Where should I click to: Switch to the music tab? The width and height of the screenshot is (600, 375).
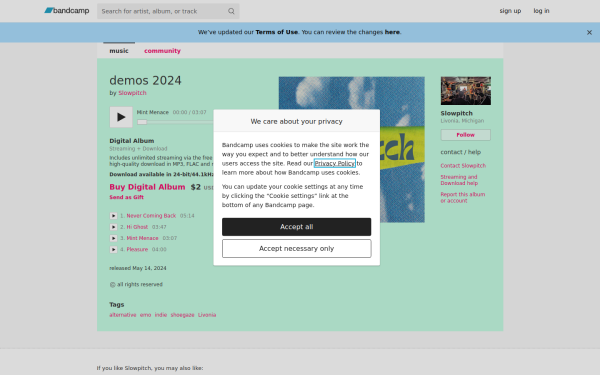point(119,51)
